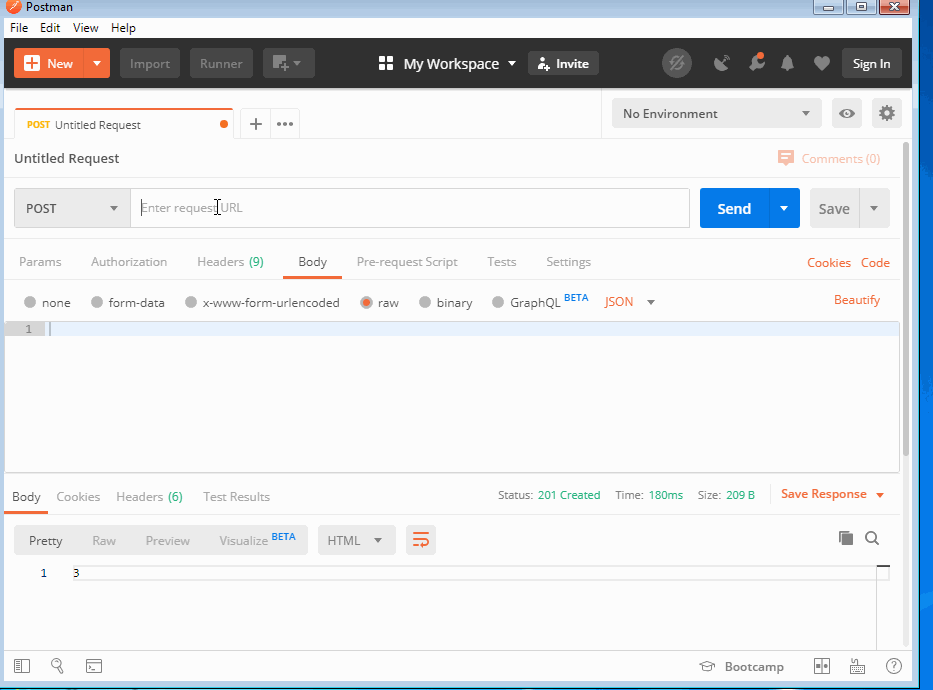This screenshot has height=690, width=933.
Task: Click the capture requests satellite icon
Action: 721,62
